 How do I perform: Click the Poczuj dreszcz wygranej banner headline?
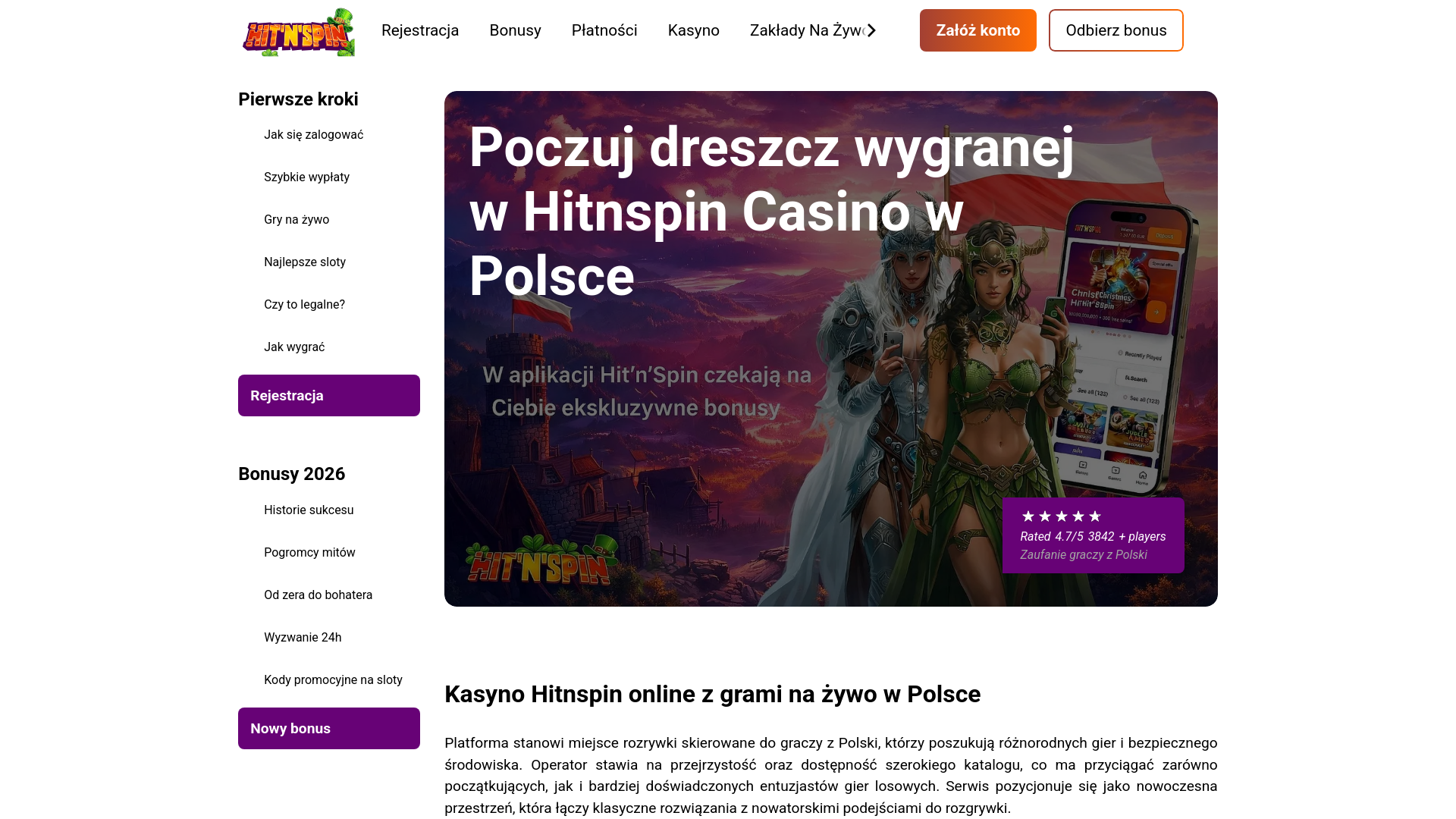[771, 212]
